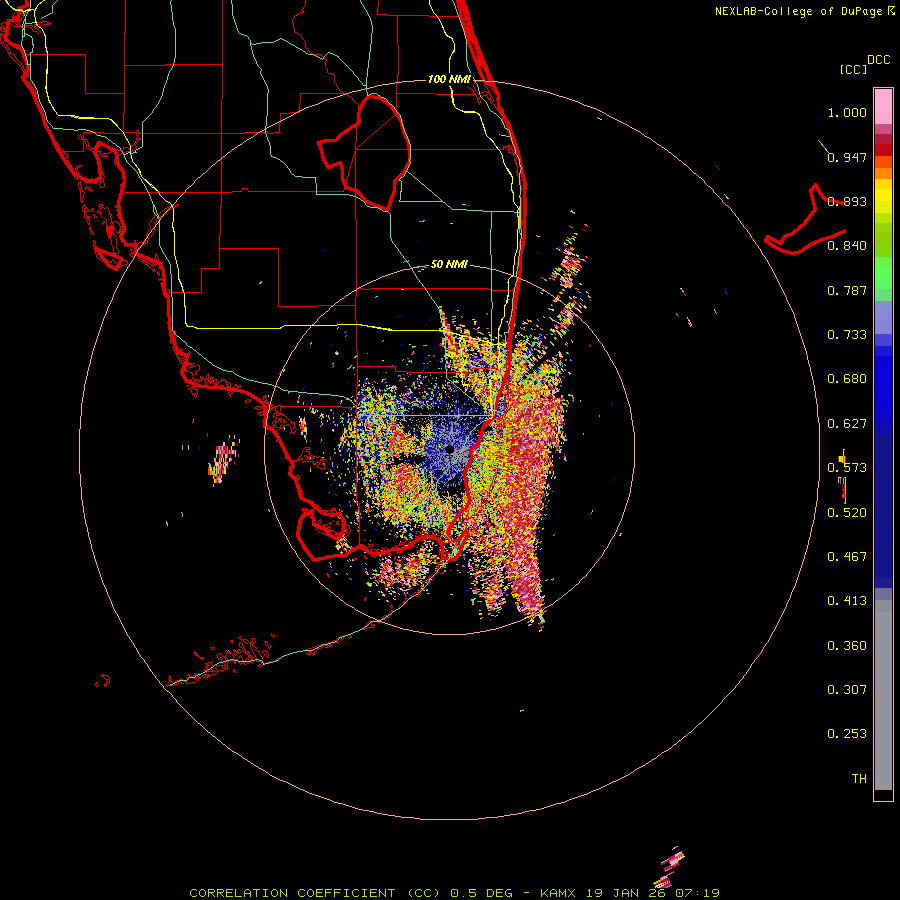Screen dimensions: 900x900
Task: Click the 07:19 timestamp in the caption
Action: pyautogui.click(x=698, y=893)
